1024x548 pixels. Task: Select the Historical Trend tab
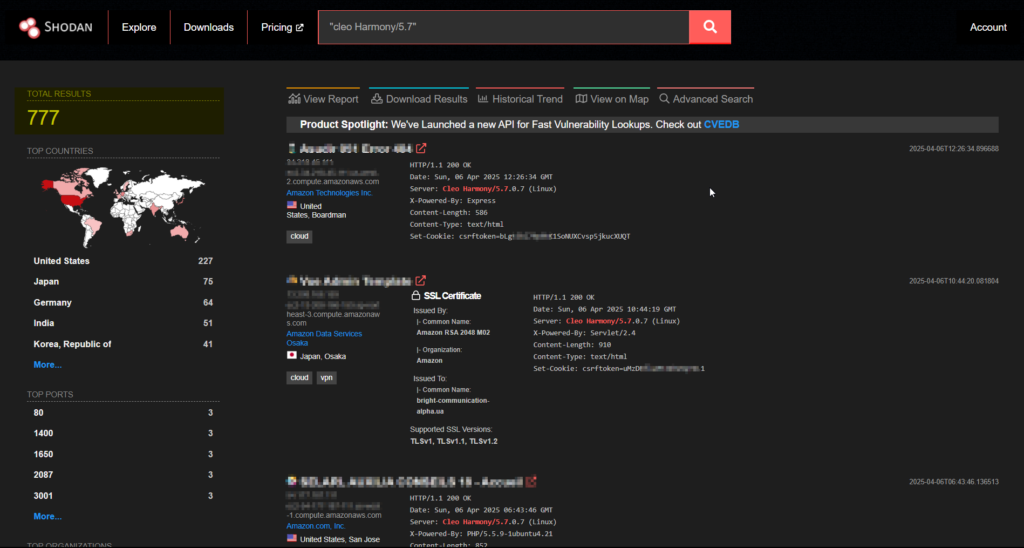pos(520,99)
